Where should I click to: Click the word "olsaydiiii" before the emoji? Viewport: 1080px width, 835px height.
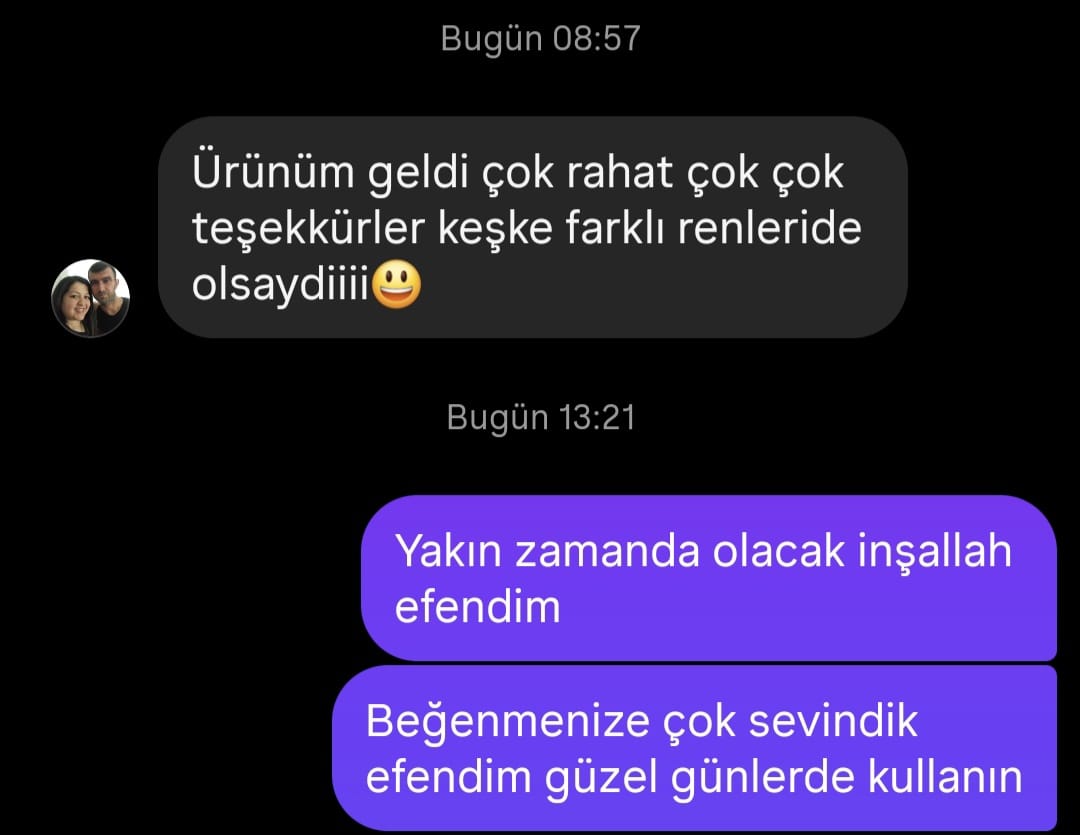(x=280, y=284)
